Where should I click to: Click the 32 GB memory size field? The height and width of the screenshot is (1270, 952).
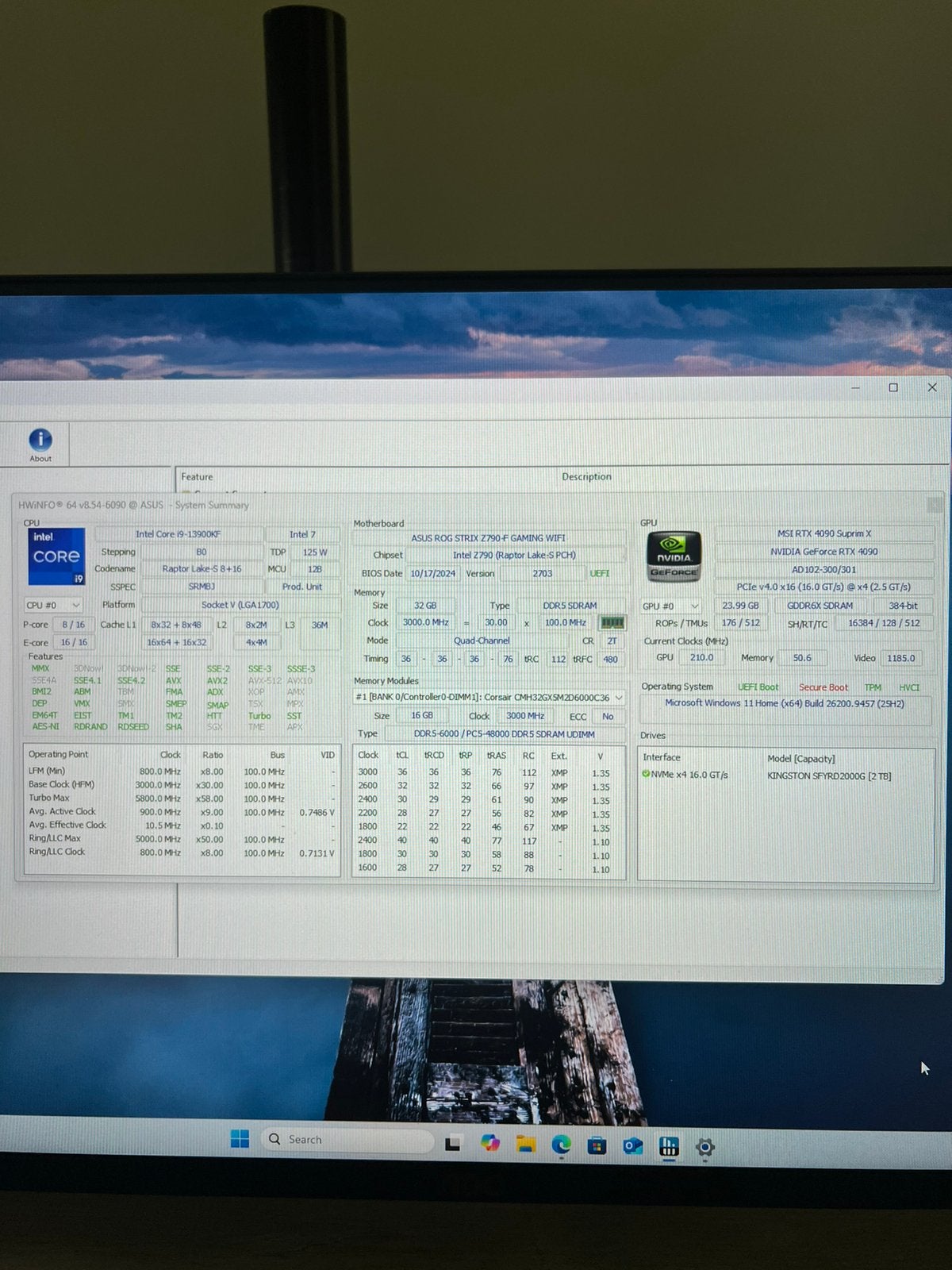click(425, 606)
